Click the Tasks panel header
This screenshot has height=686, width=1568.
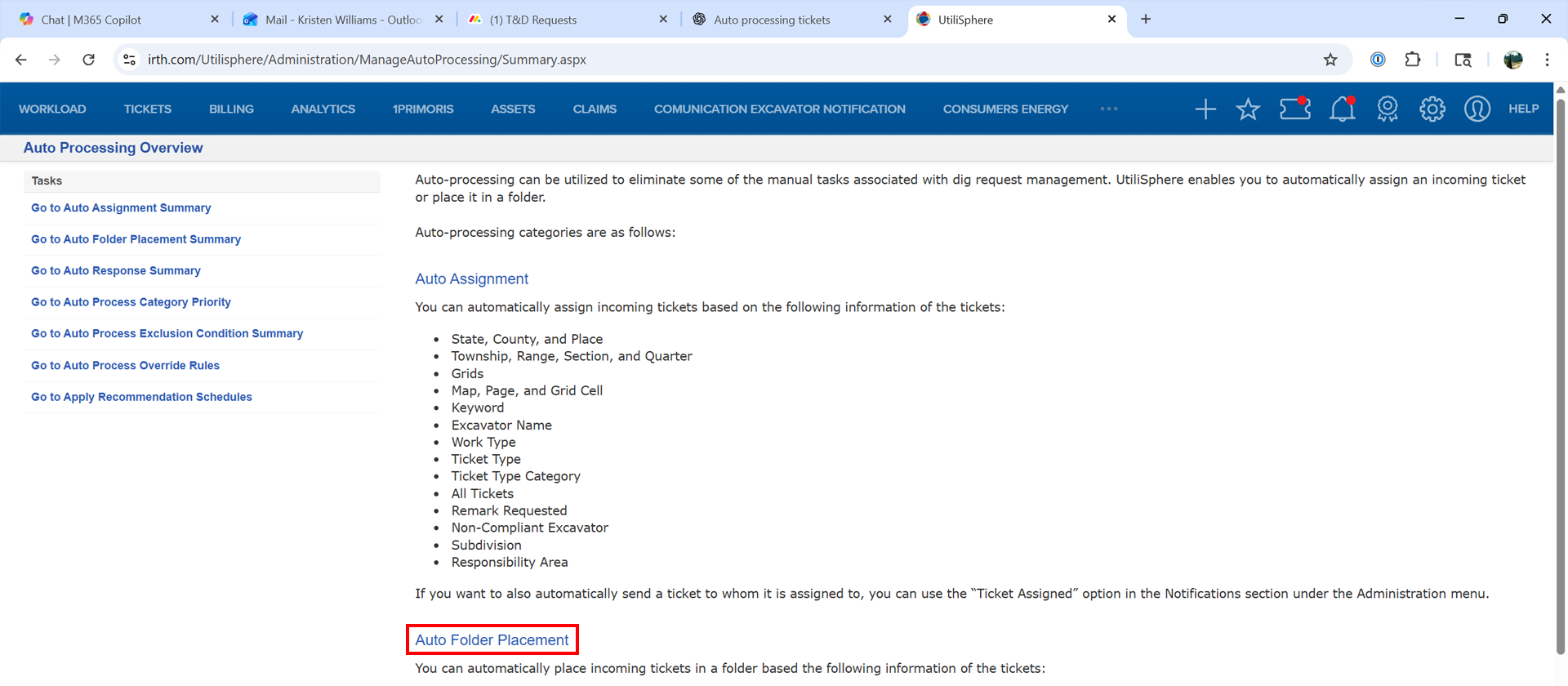pos(203,180)
